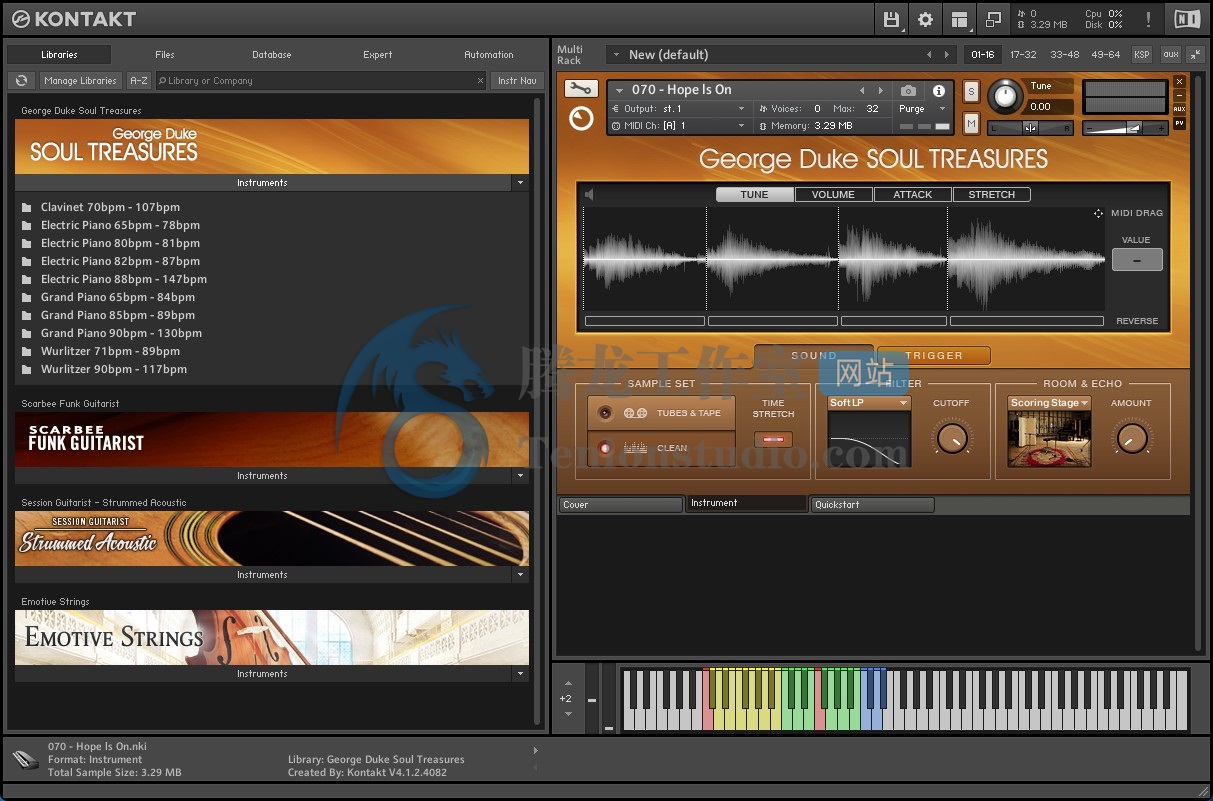Open Kontakt options via the gear icon
This screenshot has width=1213, height=801.
925,18
